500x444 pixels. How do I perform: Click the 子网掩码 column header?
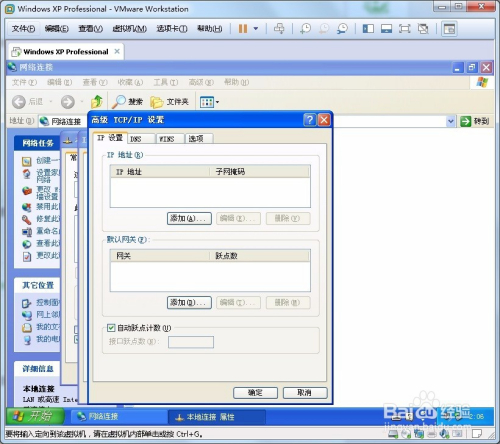(259, 172)
